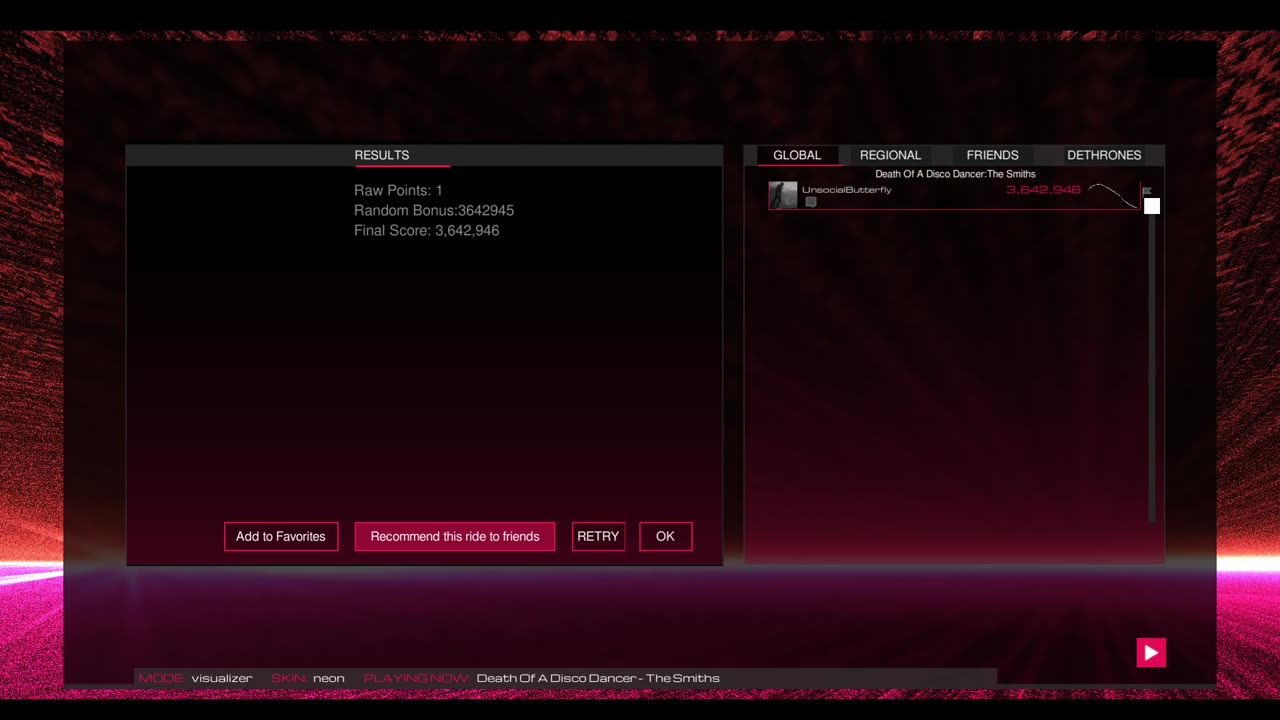1280x720 pixels.
Task: Open UnsocialButterfly's avatar thumbnail
Action: click(783, 195)
